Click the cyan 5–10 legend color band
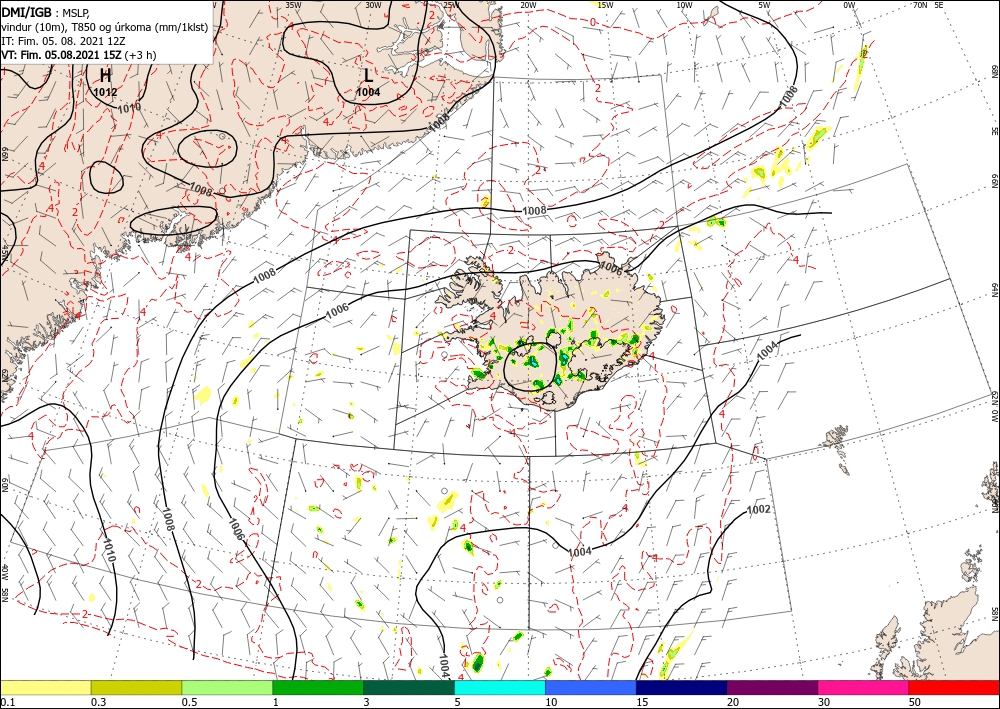Viewport: 1000px width, 709px height. (x=500, y=687)
